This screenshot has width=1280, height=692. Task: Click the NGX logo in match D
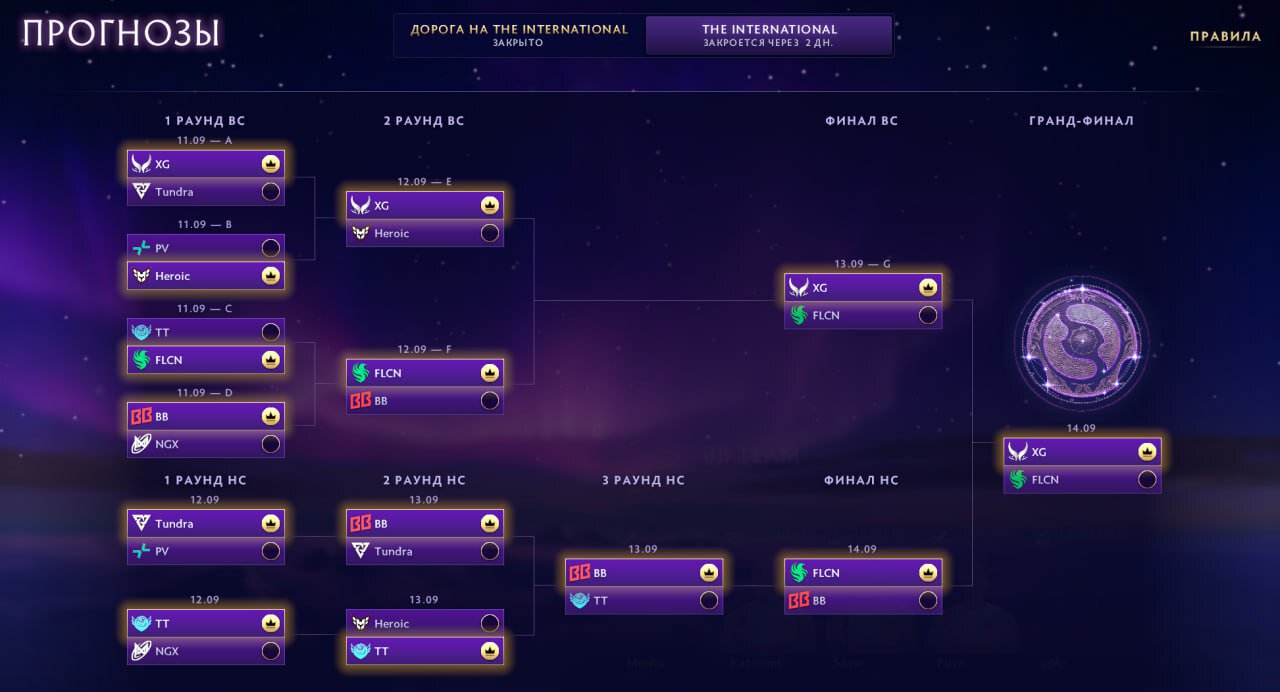tap(141, 443)
